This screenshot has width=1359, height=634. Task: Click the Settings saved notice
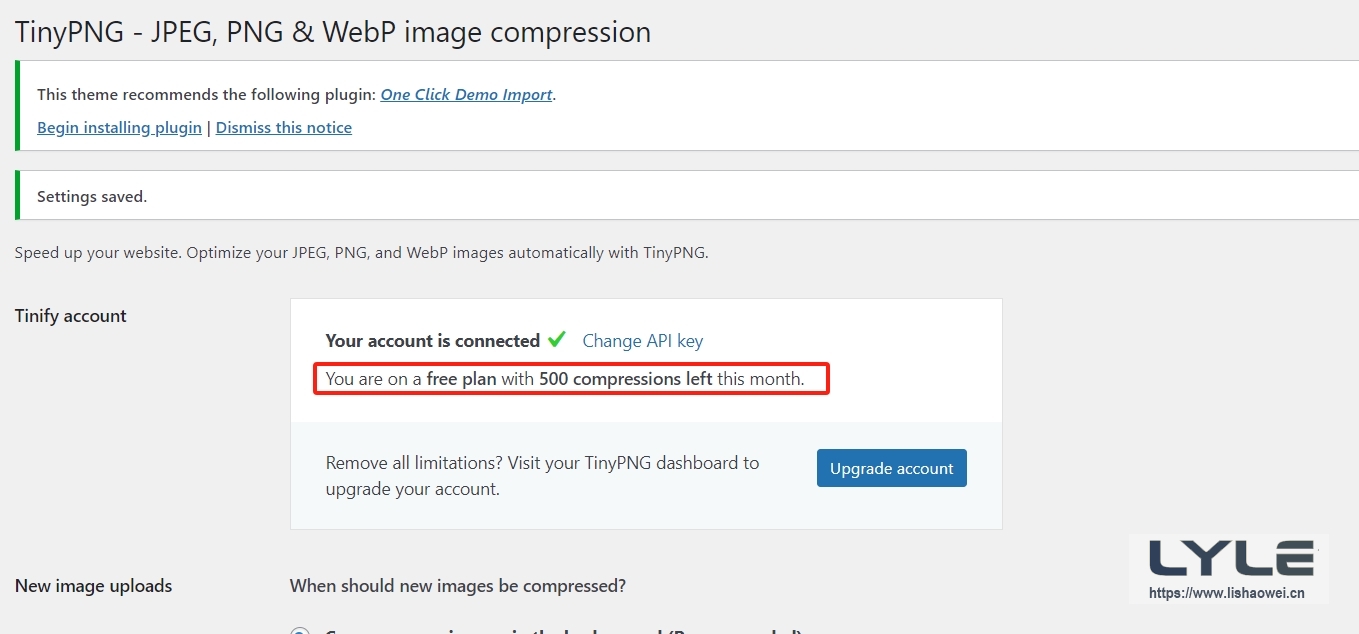(92, 197)
